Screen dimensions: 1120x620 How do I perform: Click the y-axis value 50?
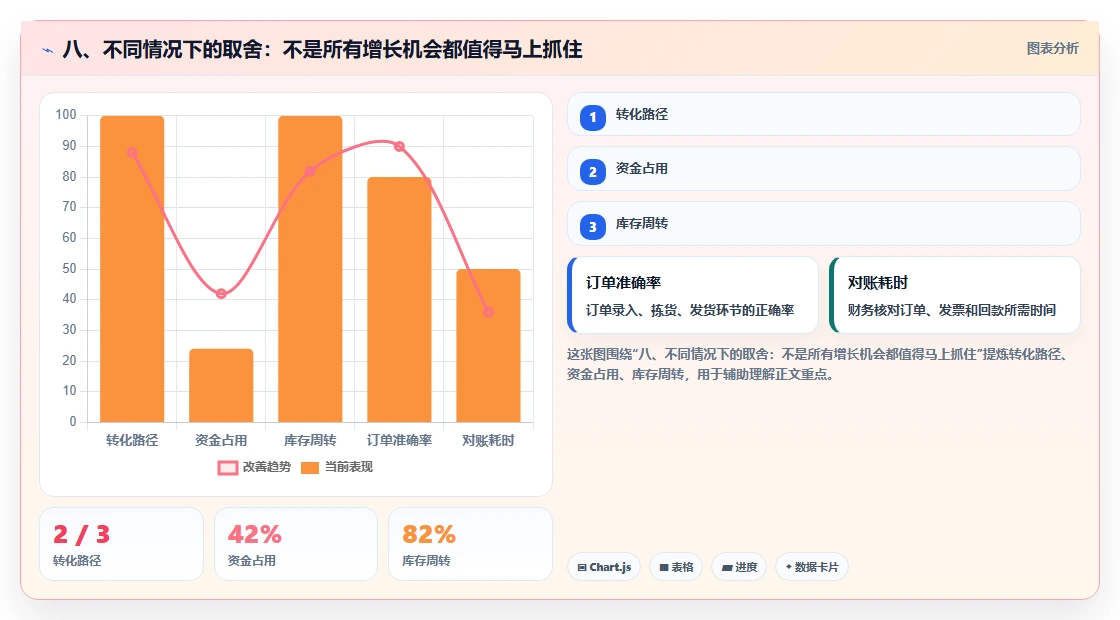pos(69,269)
